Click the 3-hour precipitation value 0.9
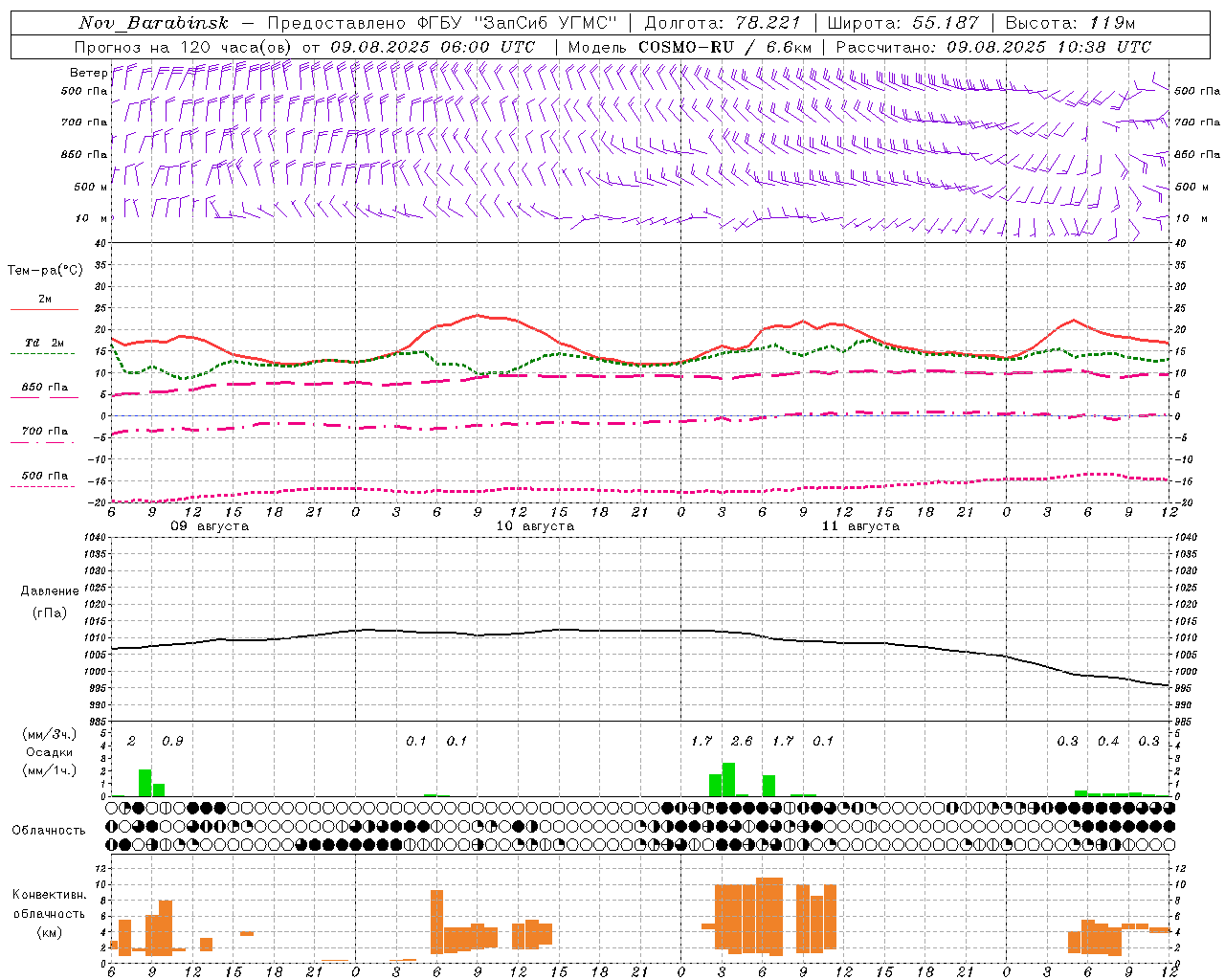The width and height of the screenshot is (1225, 980). click(x=172, y=741)
